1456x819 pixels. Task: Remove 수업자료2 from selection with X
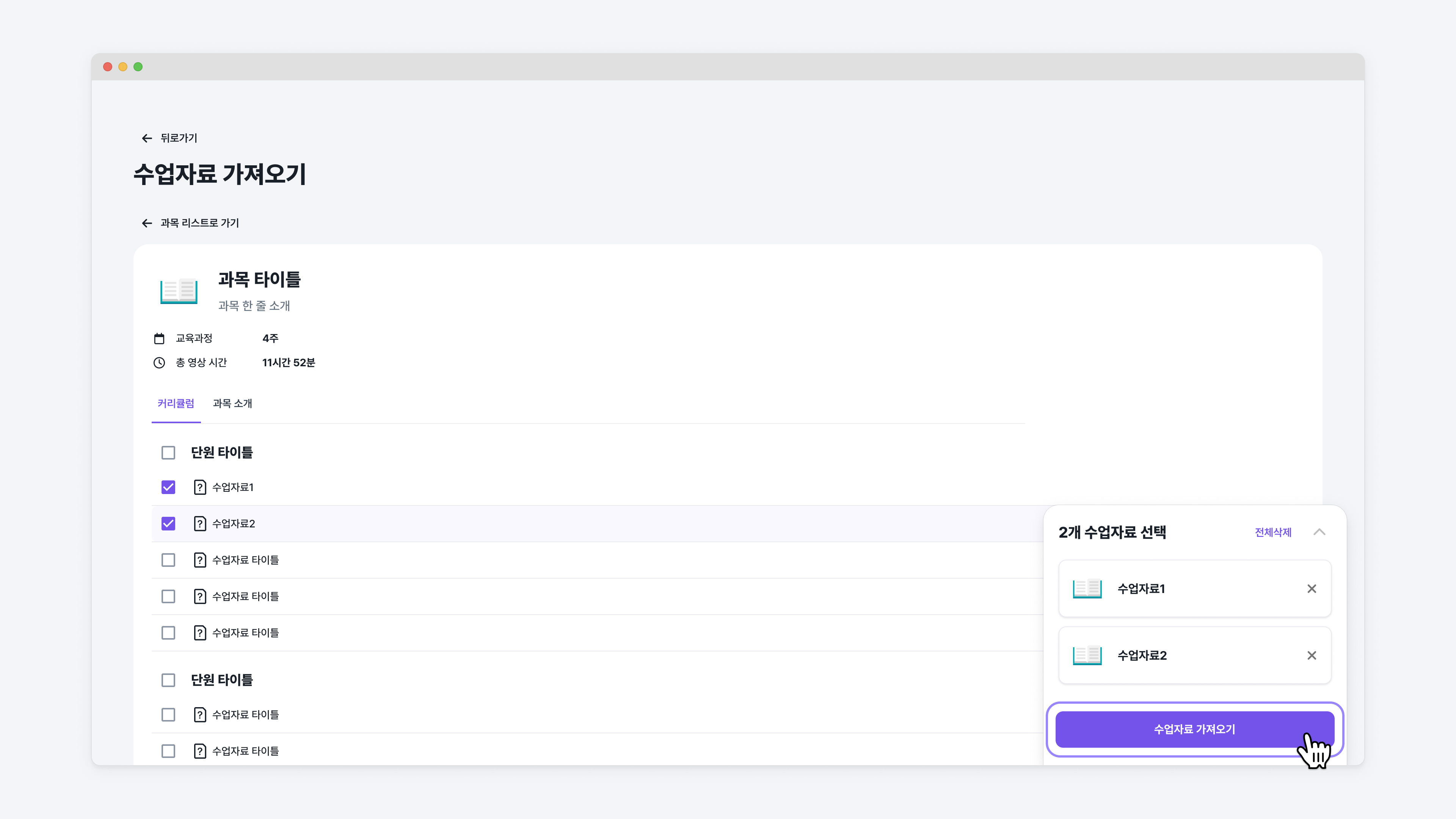tap(1312, 655)
